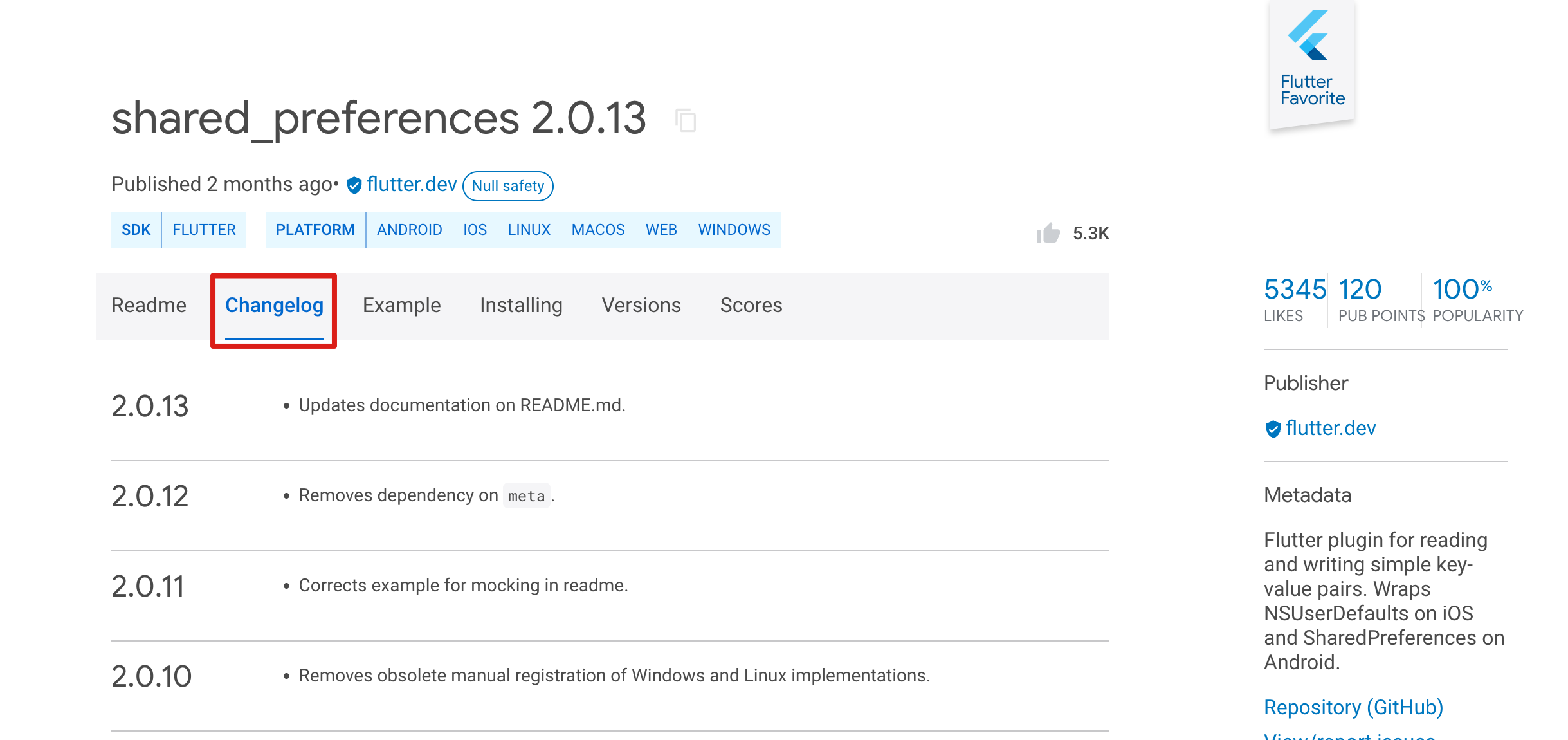The width and height of the screenshot is (1568, 740).
Task: Select the Changelog tab
Action: pyautogui.click(x=274, y=305)
